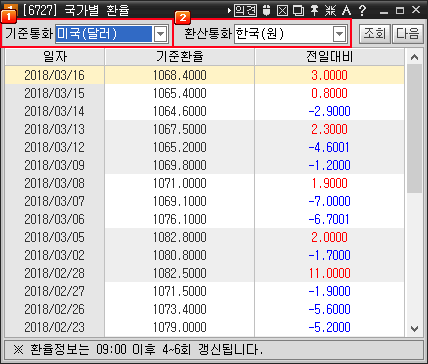The height and width of the screenshot is (364, 428).
Task: Click change value -5.2000
Action: coord(330,327)
